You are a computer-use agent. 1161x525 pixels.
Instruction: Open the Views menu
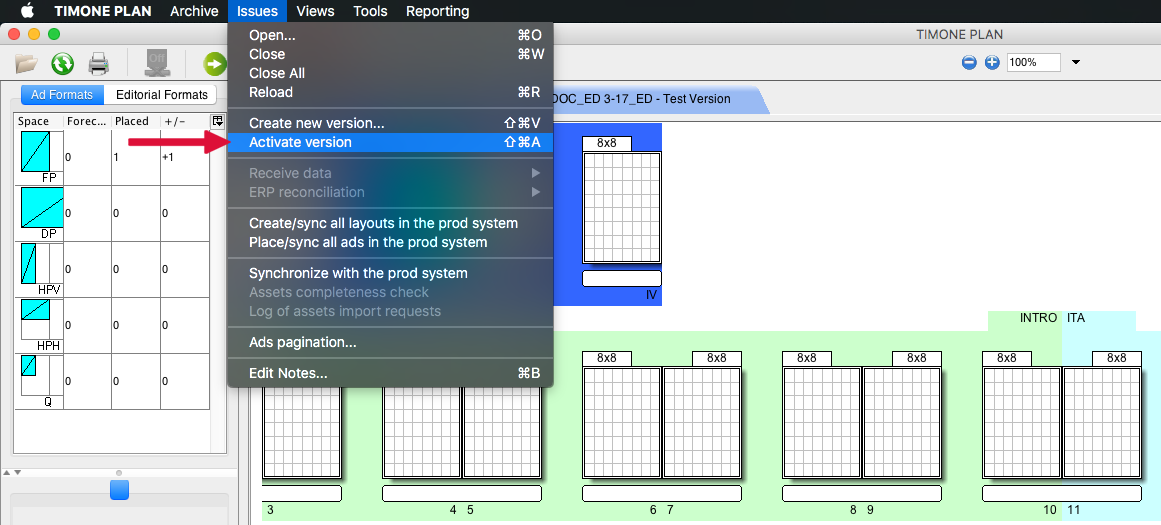tap(315, 11)
